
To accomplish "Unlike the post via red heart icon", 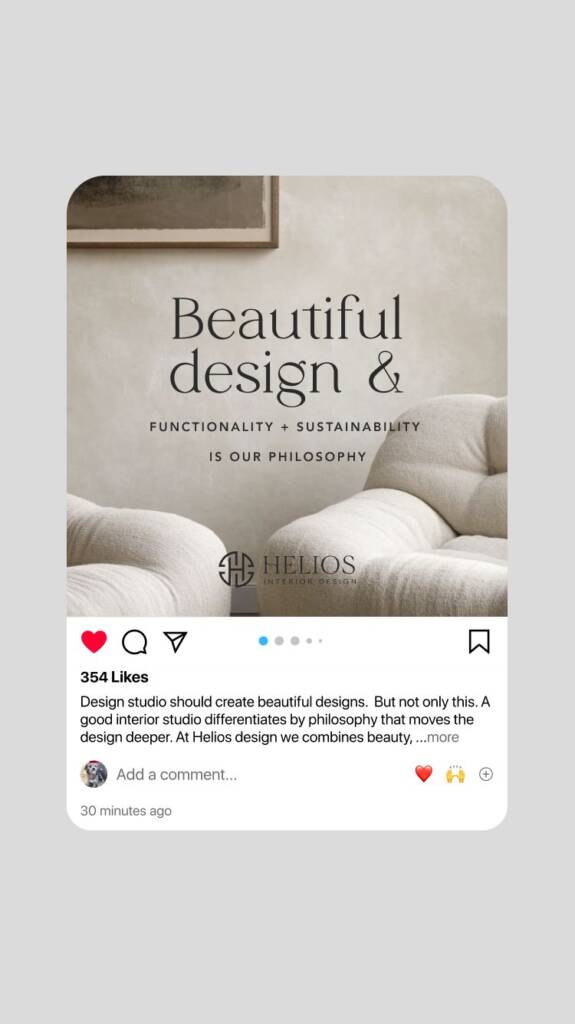I will click(x=93, y=641).
